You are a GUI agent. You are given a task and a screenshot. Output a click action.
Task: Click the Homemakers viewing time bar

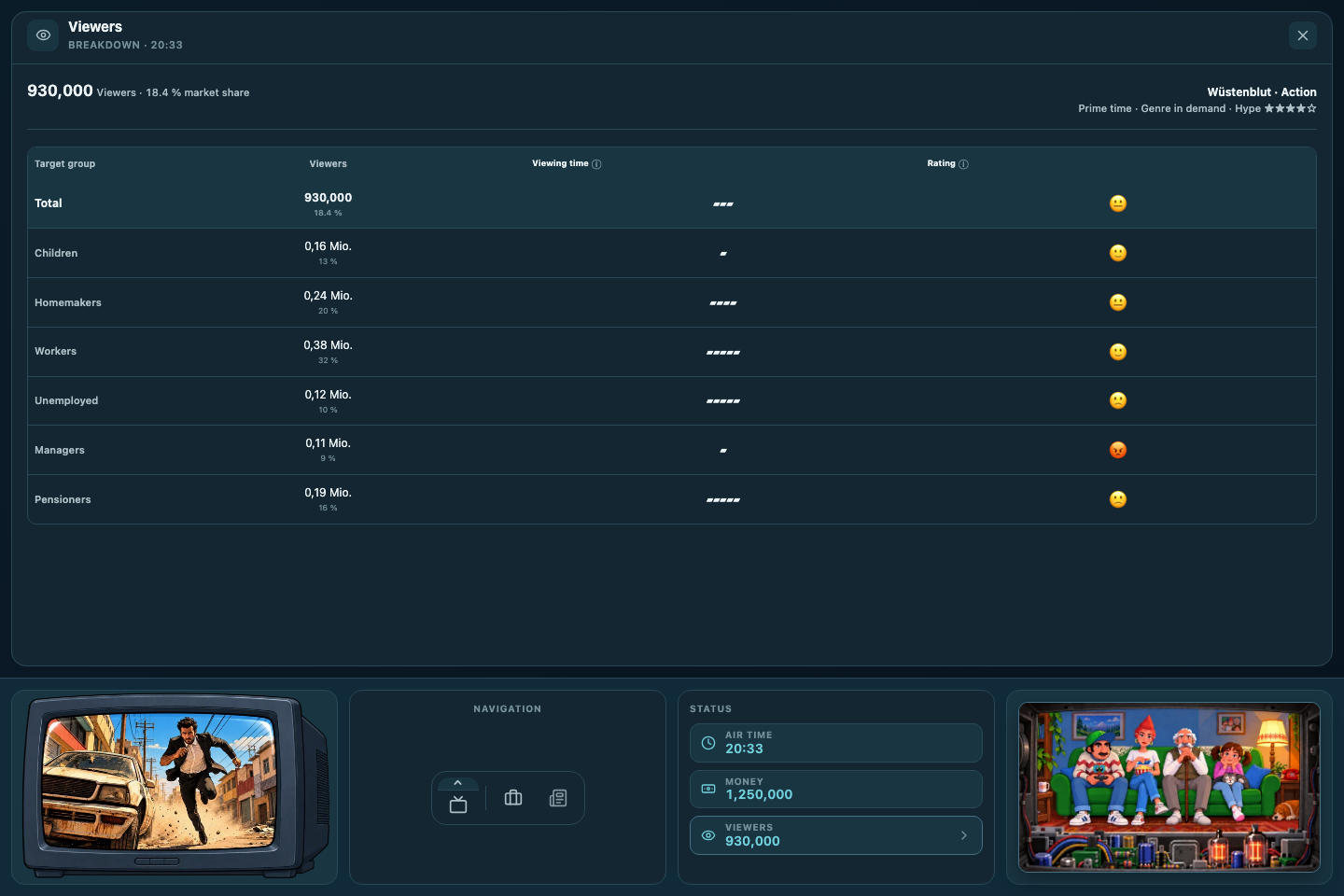[x=723, y=303]
